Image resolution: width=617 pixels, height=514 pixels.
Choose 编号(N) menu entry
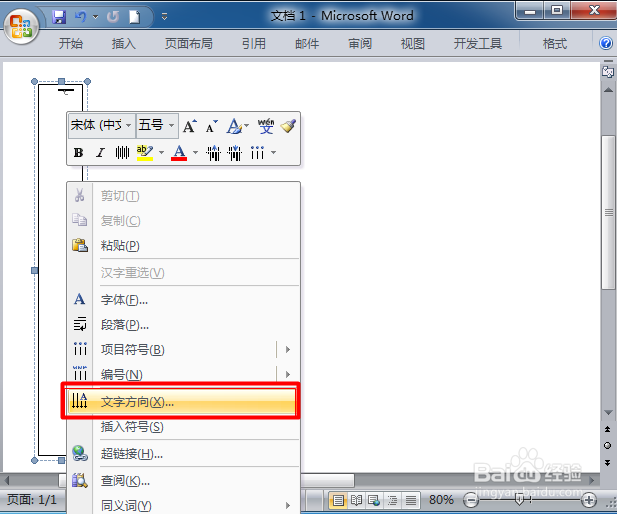click(172, 374)
